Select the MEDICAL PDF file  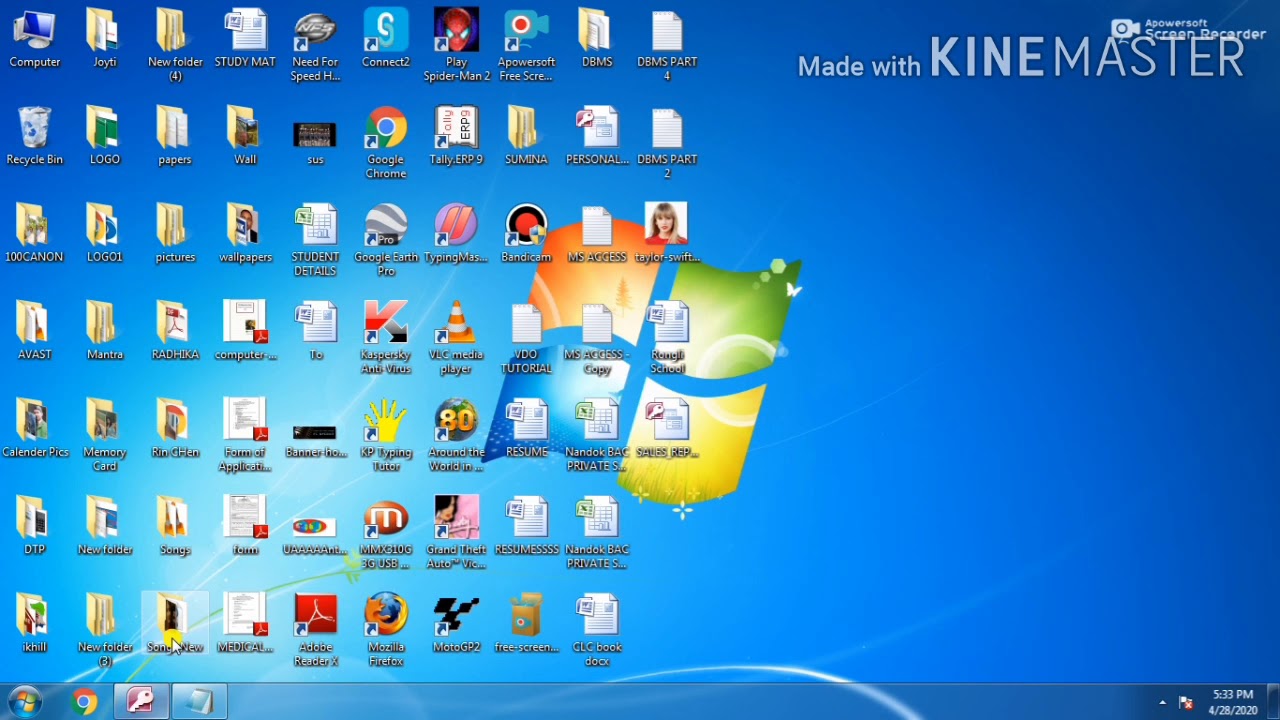pyautogui.click(x=245, y=624)
